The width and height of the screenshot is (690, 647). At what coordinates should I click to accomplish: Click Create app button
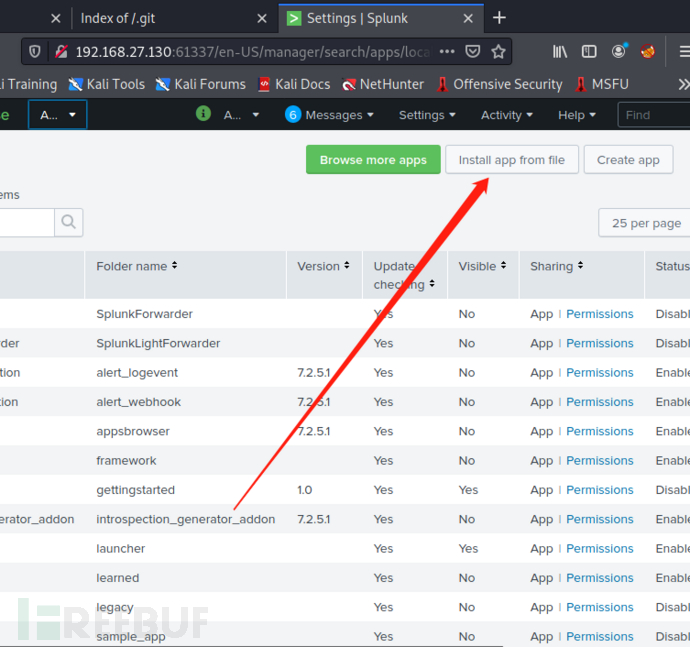click(628, 159)
